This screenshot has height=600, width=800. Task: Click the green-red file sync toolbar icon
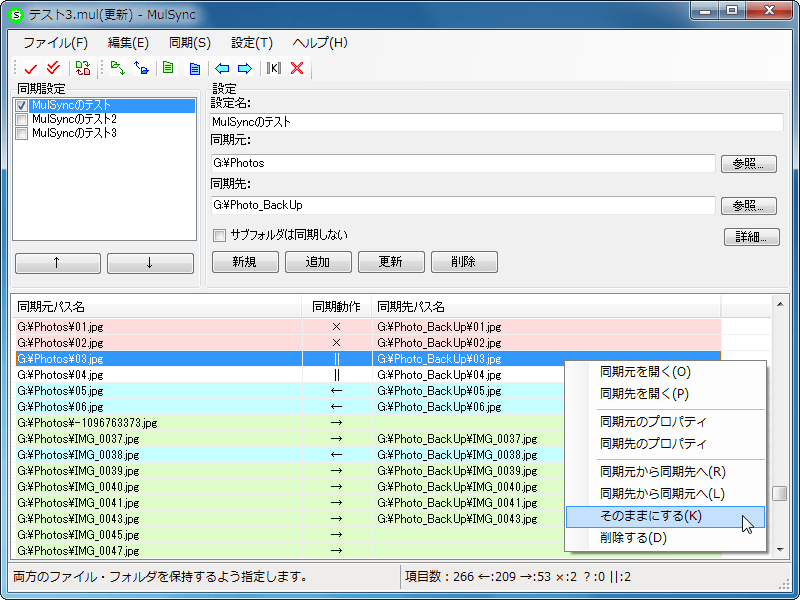83,68
